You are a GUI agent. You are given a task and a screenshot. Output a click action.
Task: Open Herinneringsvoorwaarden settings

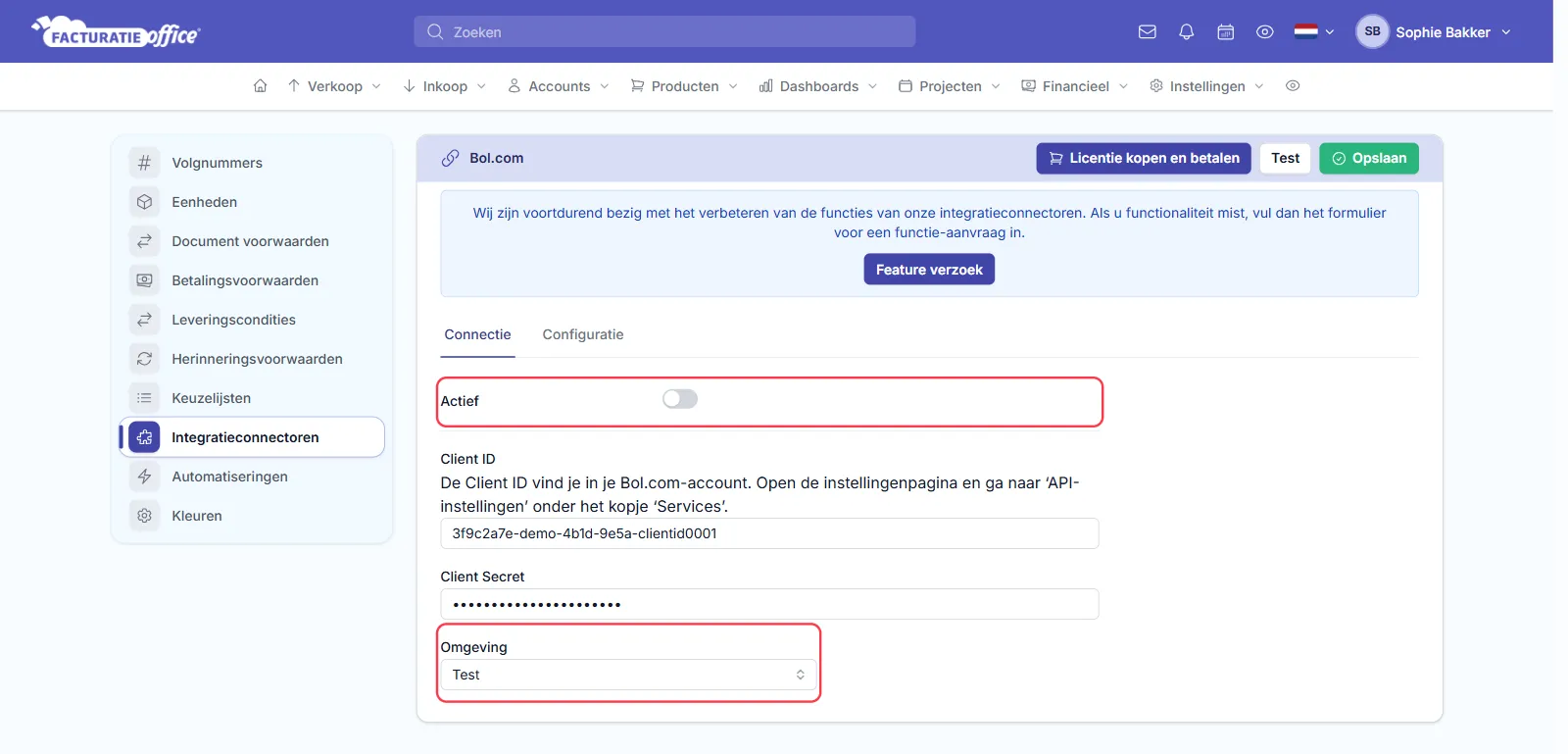pyautogui.click(x=253, y=359)
